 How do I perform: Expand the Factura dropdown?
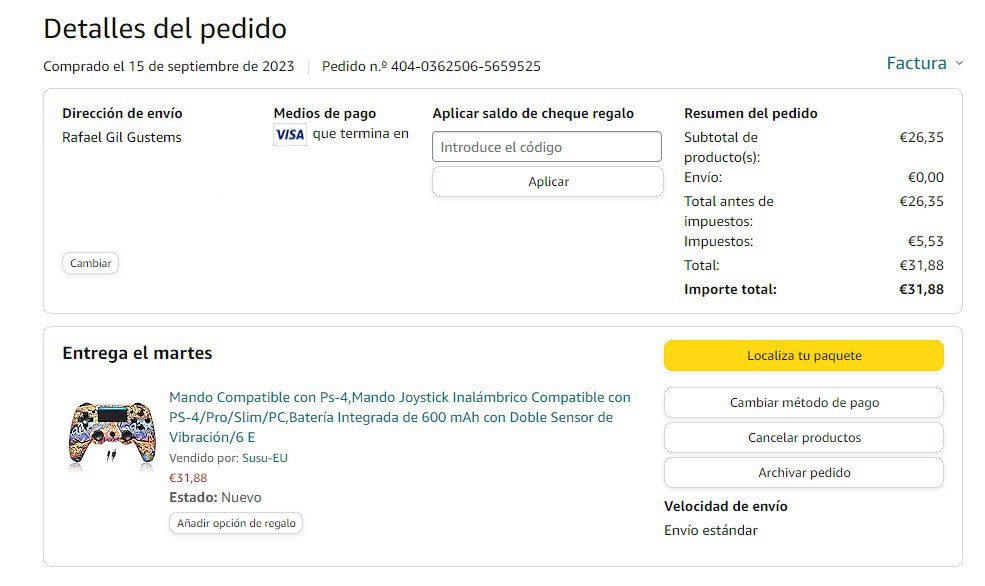tap(916, 63)
